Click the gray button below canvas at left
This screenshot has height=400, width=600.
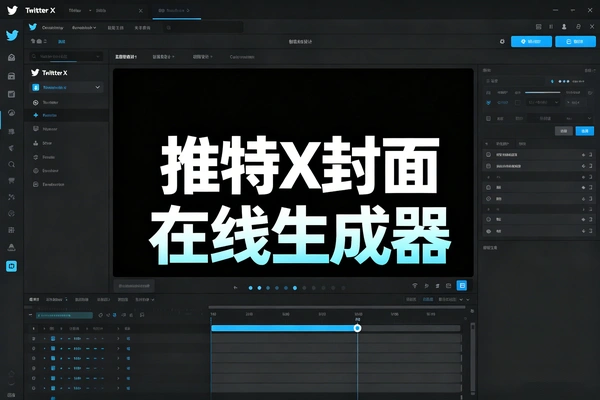click(134, 286)
